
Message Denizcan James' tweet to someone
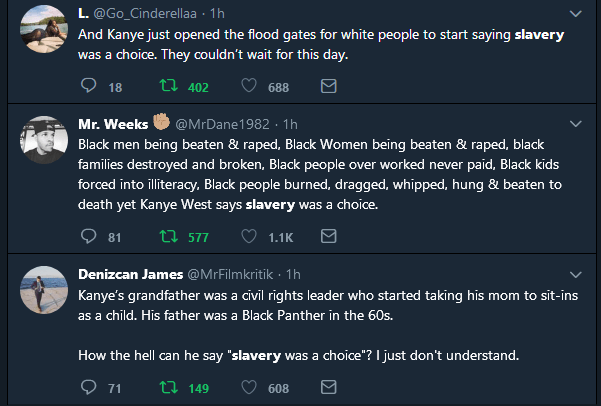pyautogui.click(x=327, y=387)
